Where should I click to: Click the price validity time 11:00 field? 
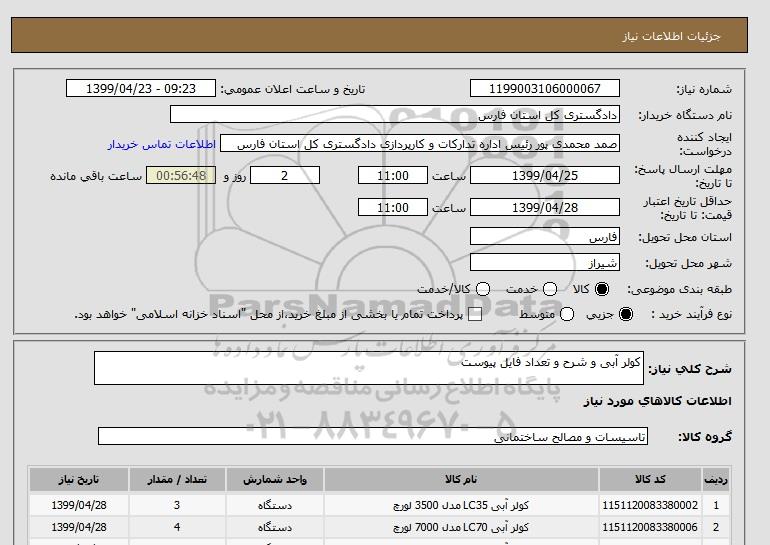tap(393, 207)
